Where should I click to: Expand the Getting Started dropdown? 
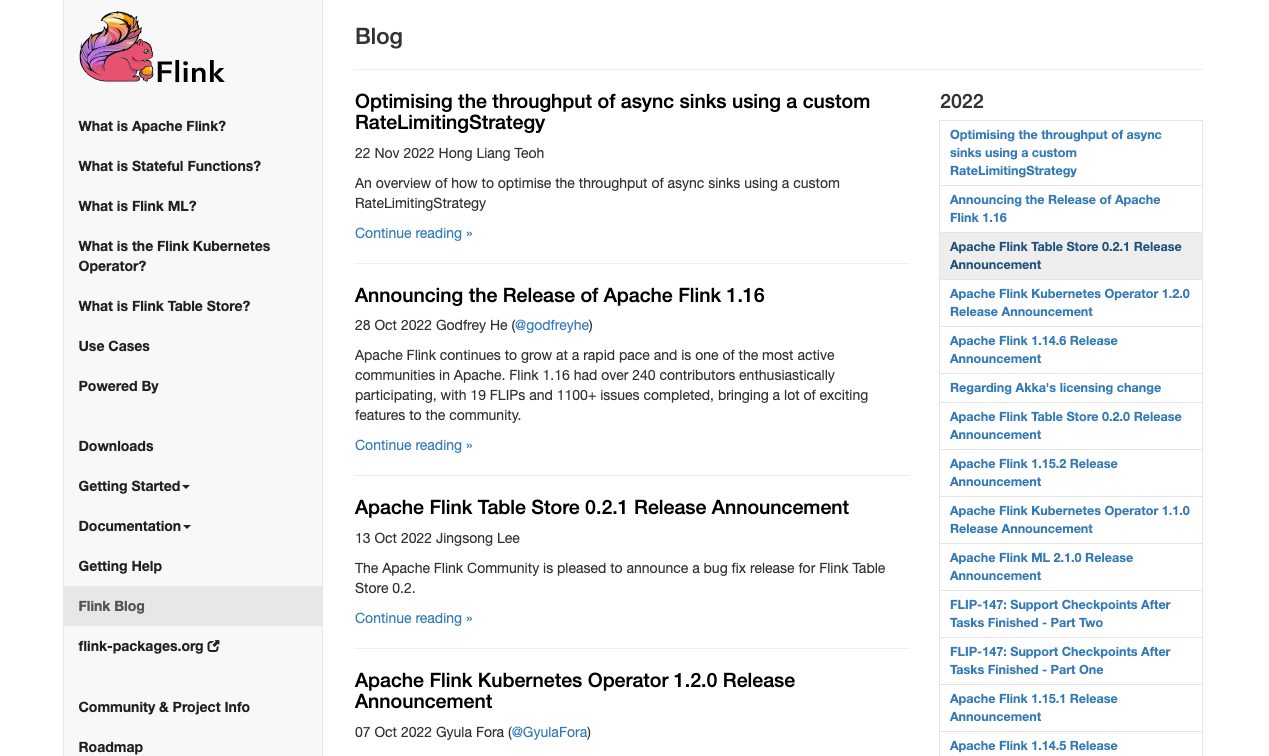point(134,486)
